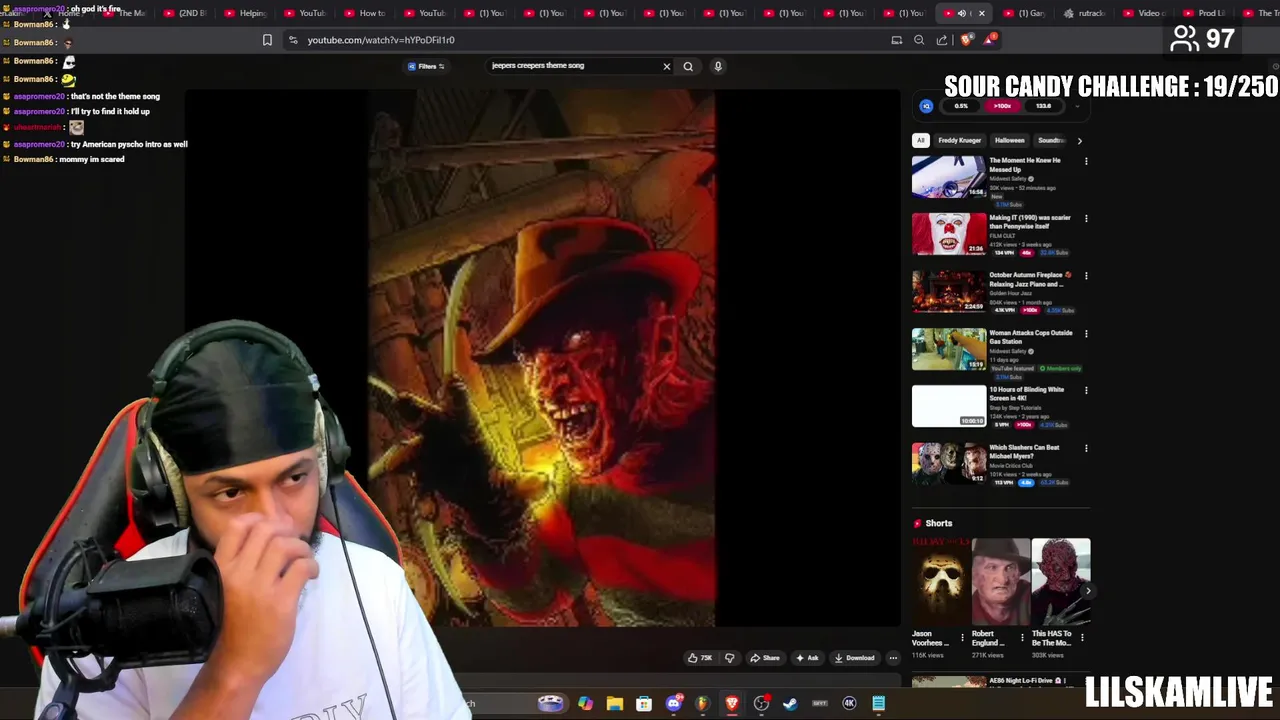Screen dimensions: 1280x720
Task: Click the youtube.com address bar URL
Action: click(x=381, y=40)
